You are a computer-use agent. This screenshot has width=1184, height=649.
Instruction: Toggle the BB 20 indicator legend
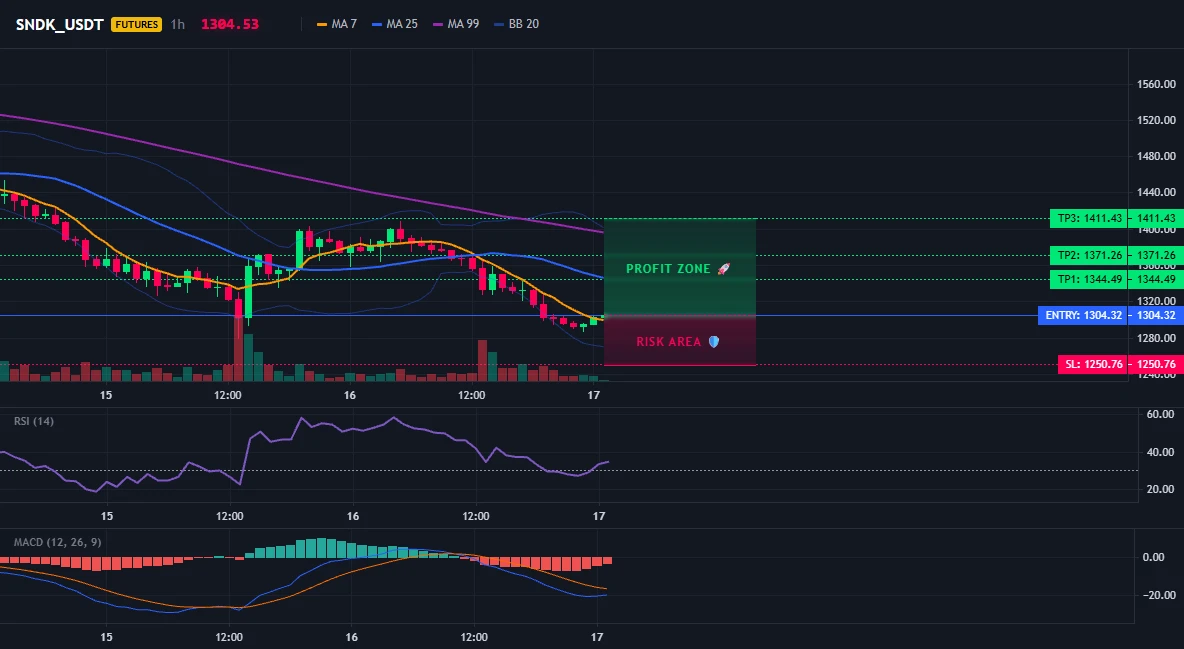pyautogui.click(x=516, y=24)
